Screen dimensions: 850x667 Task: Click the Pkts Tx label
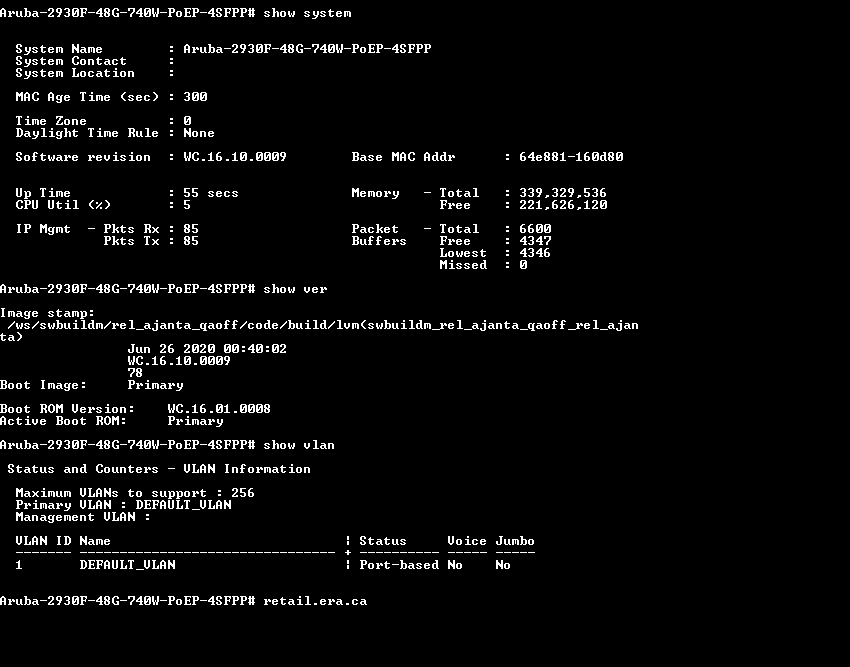pyautogui.click(x=132, y=241)
